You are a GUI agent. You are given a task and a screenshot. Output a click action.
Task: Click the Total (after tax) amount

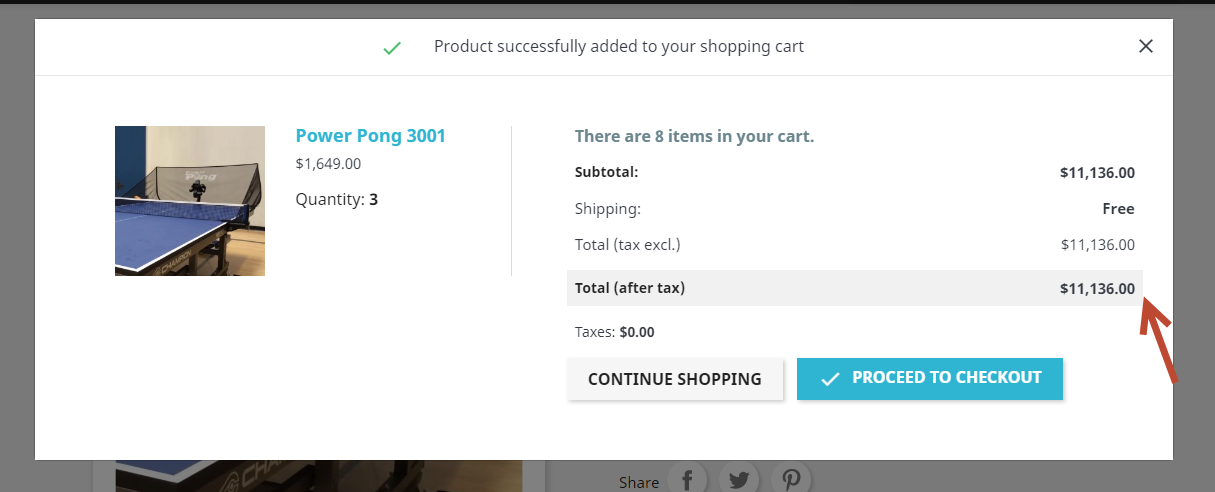point(1097,289)
